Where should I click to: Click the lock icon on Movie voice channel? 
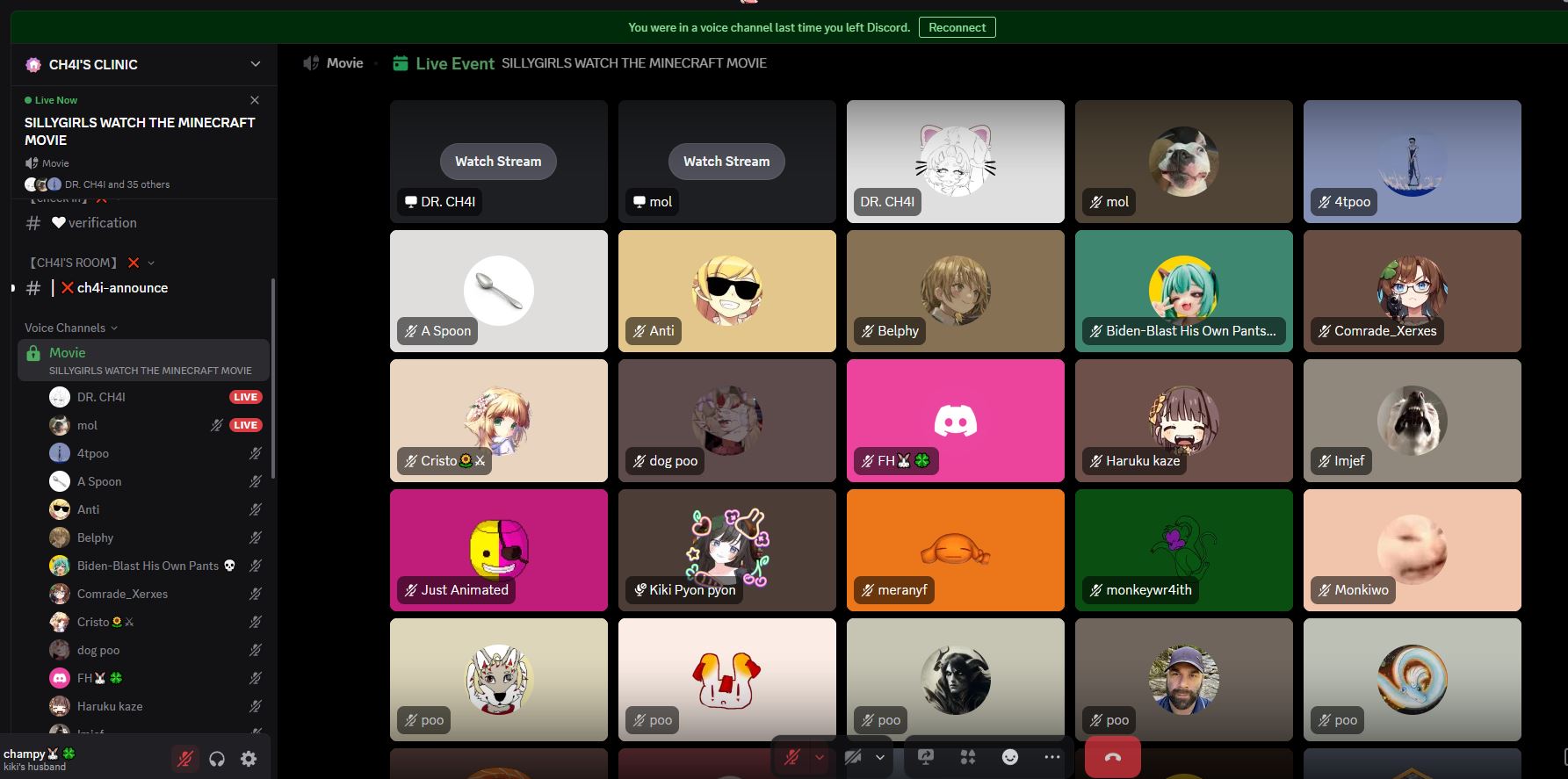pyautogui.click(x=33, y=353)
